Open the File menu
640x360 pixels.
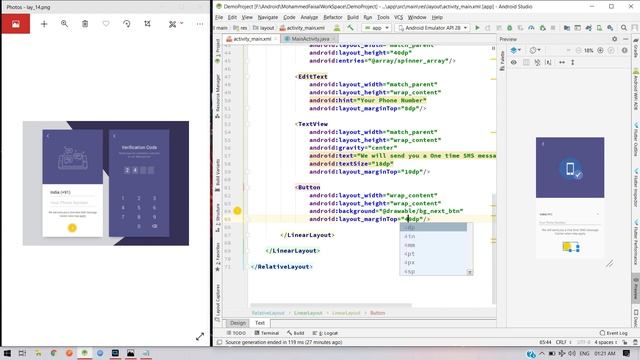pyautogui.click(x=219, y=17)
